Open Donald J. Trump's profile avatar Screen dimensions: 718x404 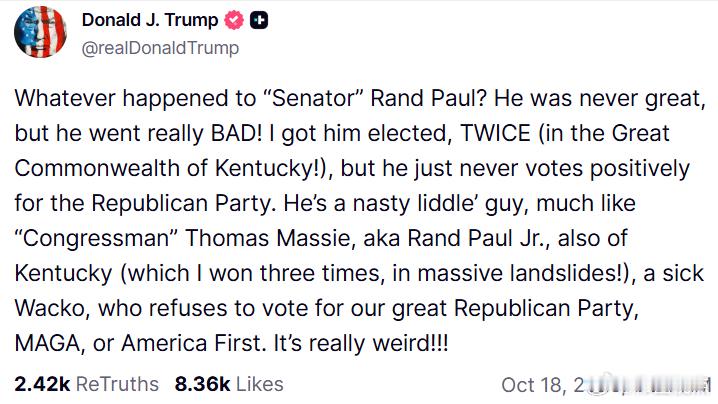click(40, 32)
